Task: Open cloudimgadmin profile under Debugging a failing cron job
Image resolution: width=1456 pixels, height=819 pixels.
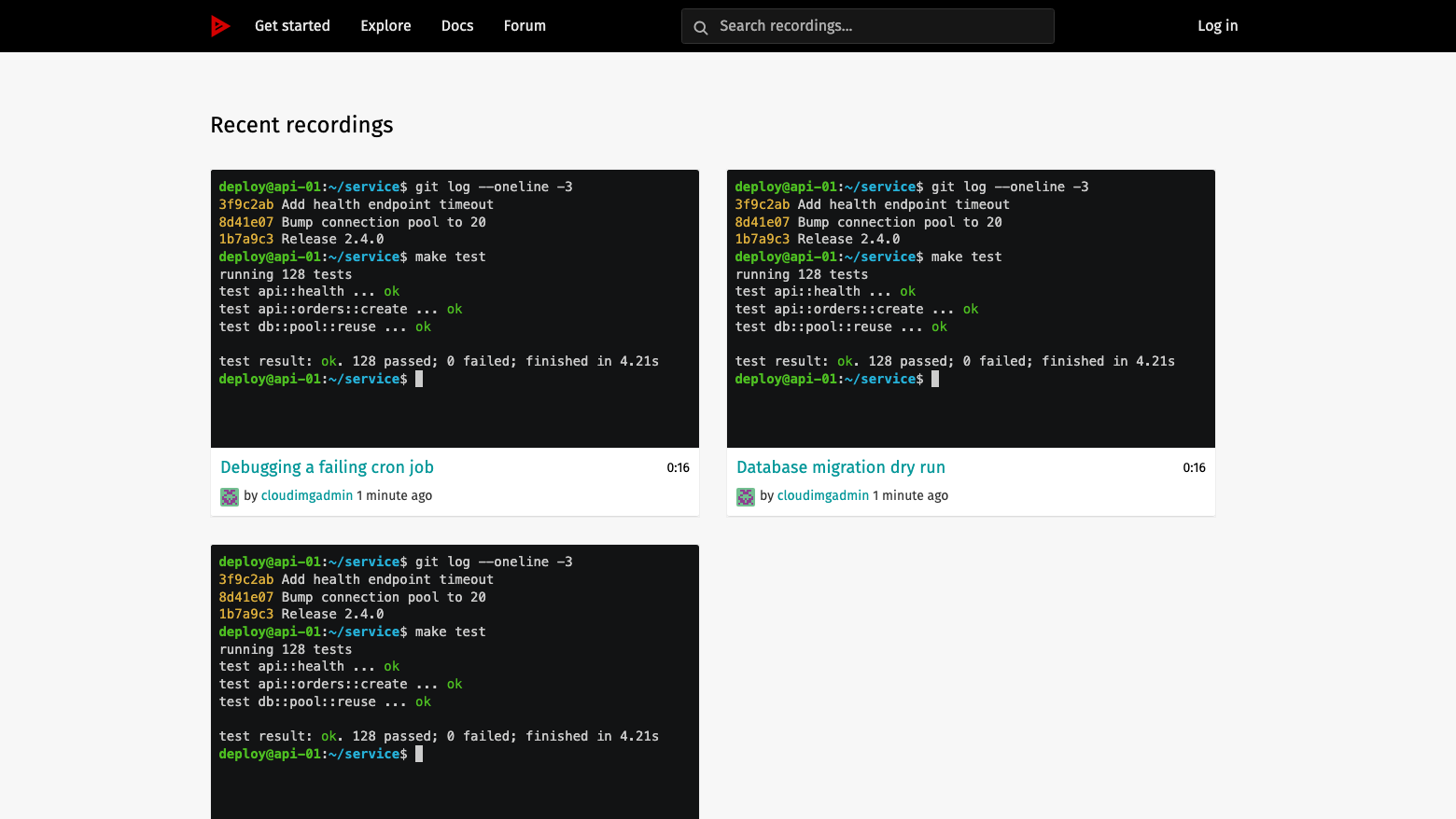Action: pos(307,495)
